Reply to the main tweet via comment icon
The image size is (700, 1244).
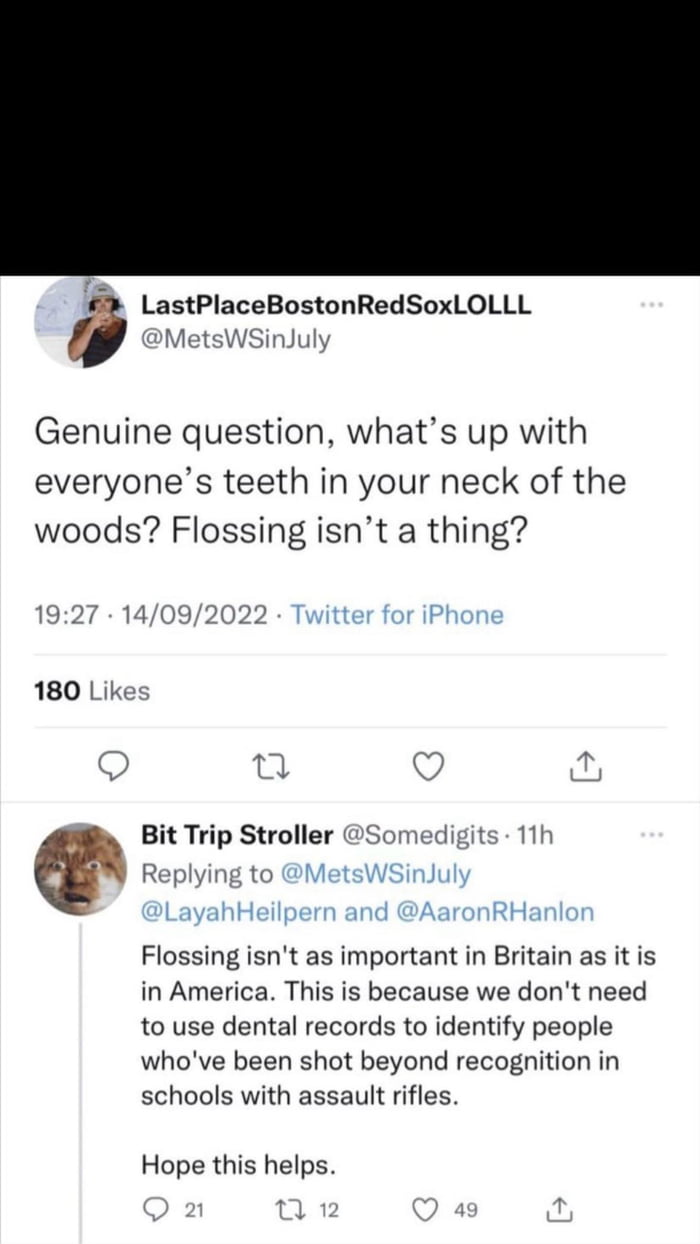tap(116, 766)
